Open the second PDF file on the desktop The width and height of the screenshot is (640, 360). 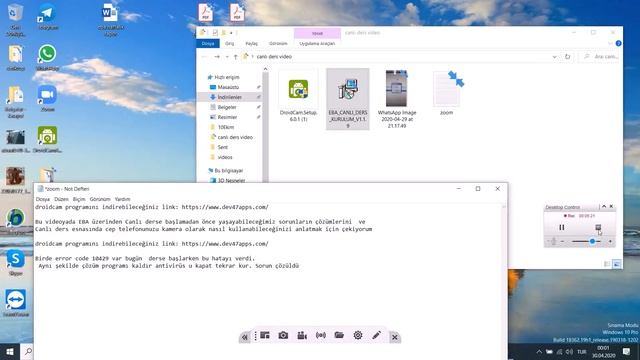pyautogui.click(x=237, y=13)
